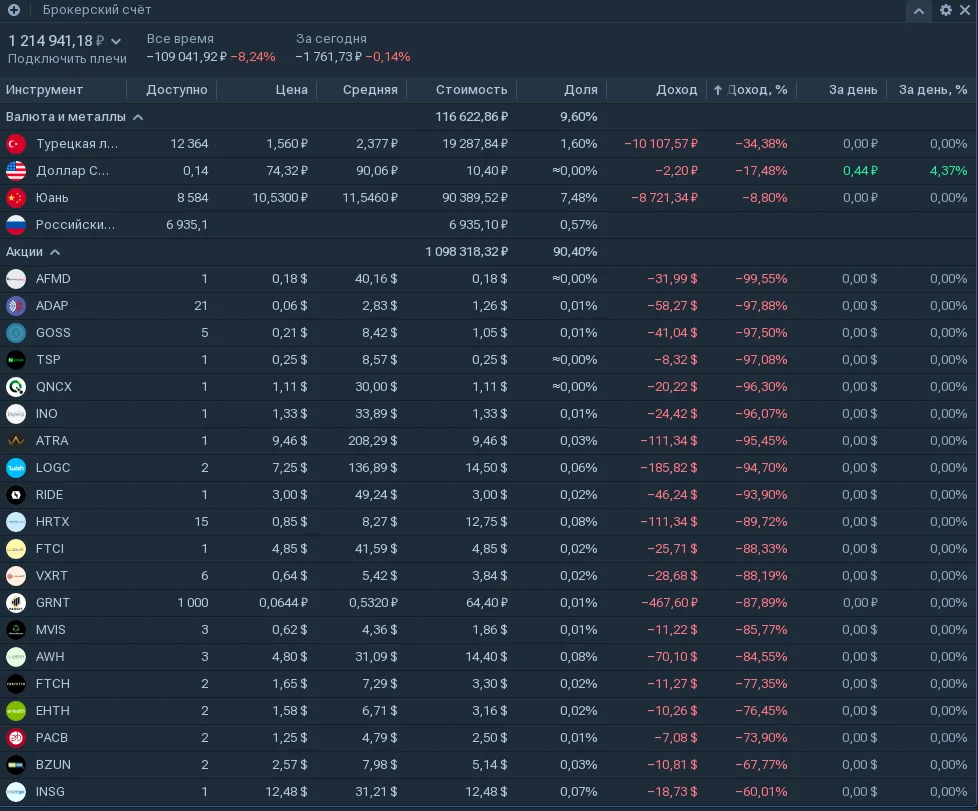The image size is (978, 811).
Task: Click today's change −1 761,73 ₽
Action: pos(329,57)
